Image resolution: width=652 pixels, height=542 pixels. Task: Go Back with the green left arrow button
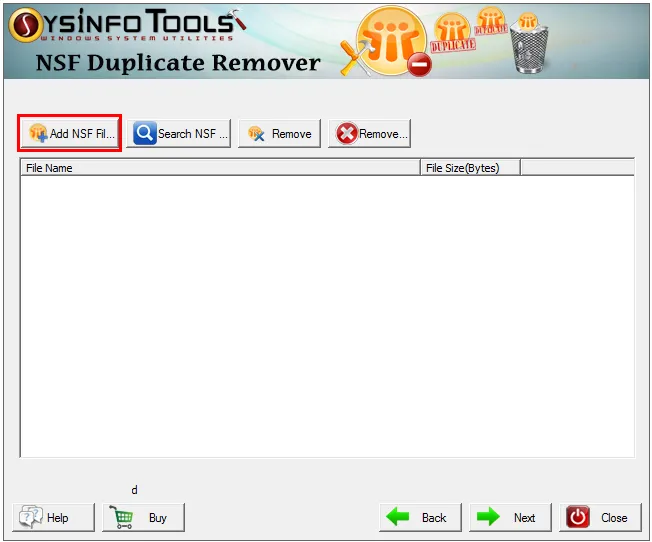420,517
